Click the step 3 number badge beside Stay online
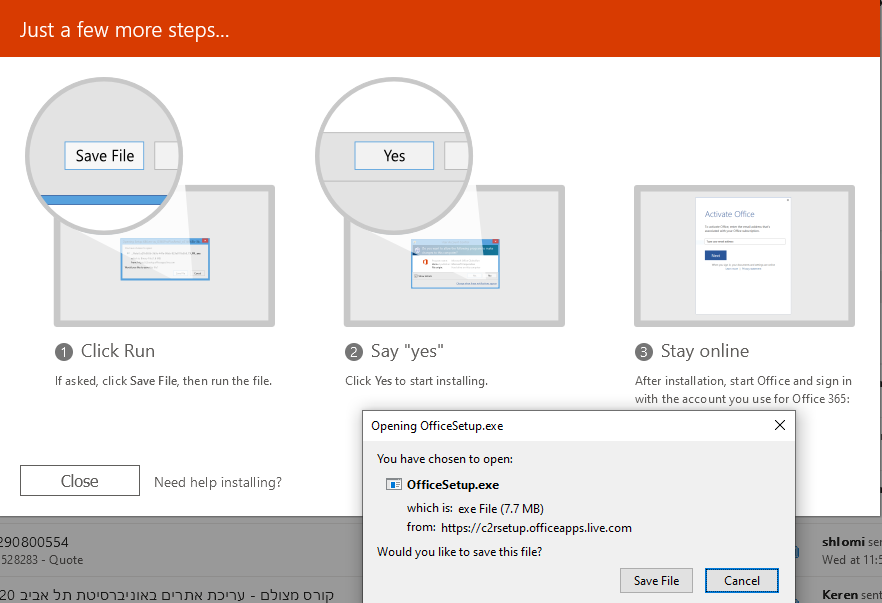 click(x=644, y=352)
